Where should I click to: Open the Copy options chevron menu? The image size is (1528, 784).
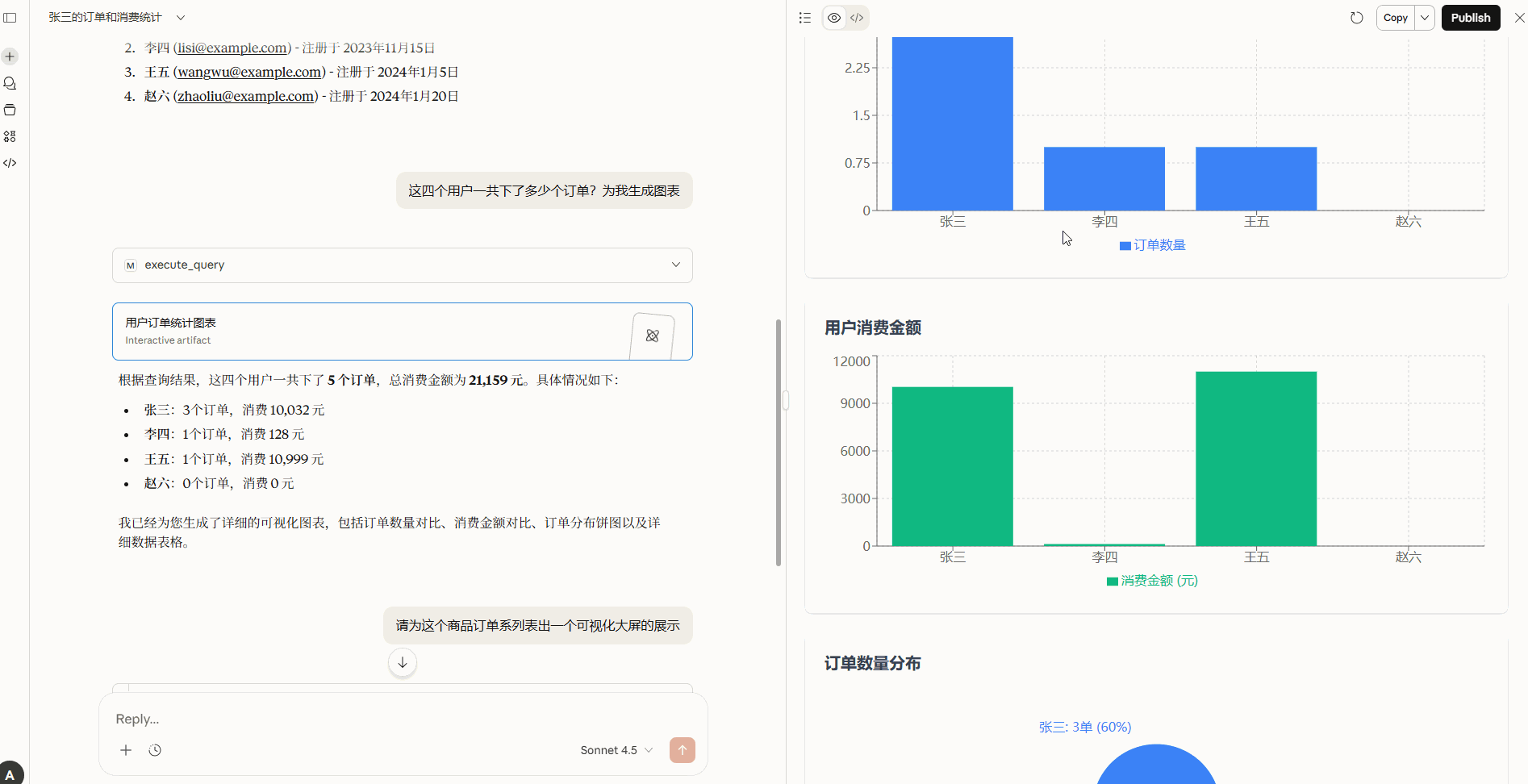[x=1424, y=17]
